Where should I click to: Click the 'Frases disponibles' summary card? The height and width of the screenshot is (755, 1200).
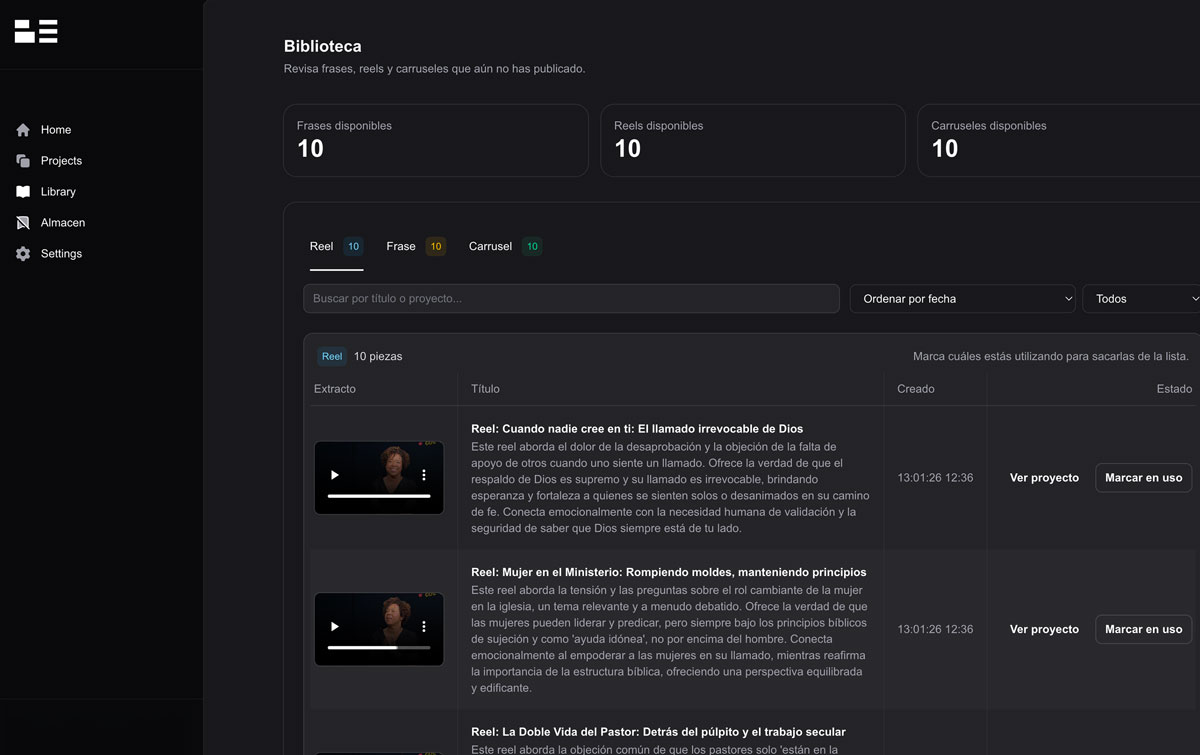435,140
